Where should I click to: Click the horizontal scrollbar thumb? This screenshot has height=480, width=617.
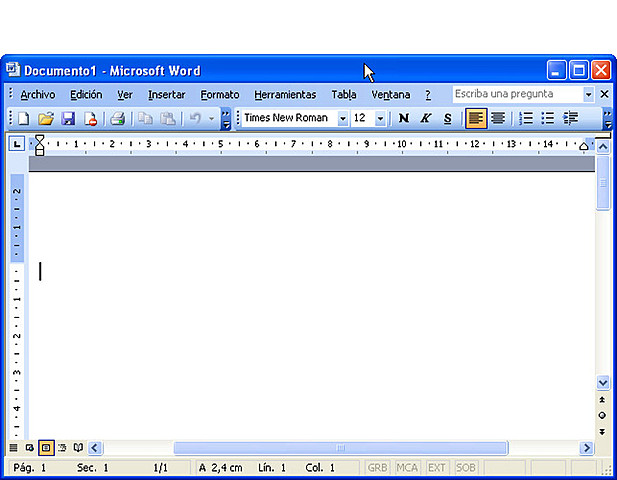coord(341,448)
